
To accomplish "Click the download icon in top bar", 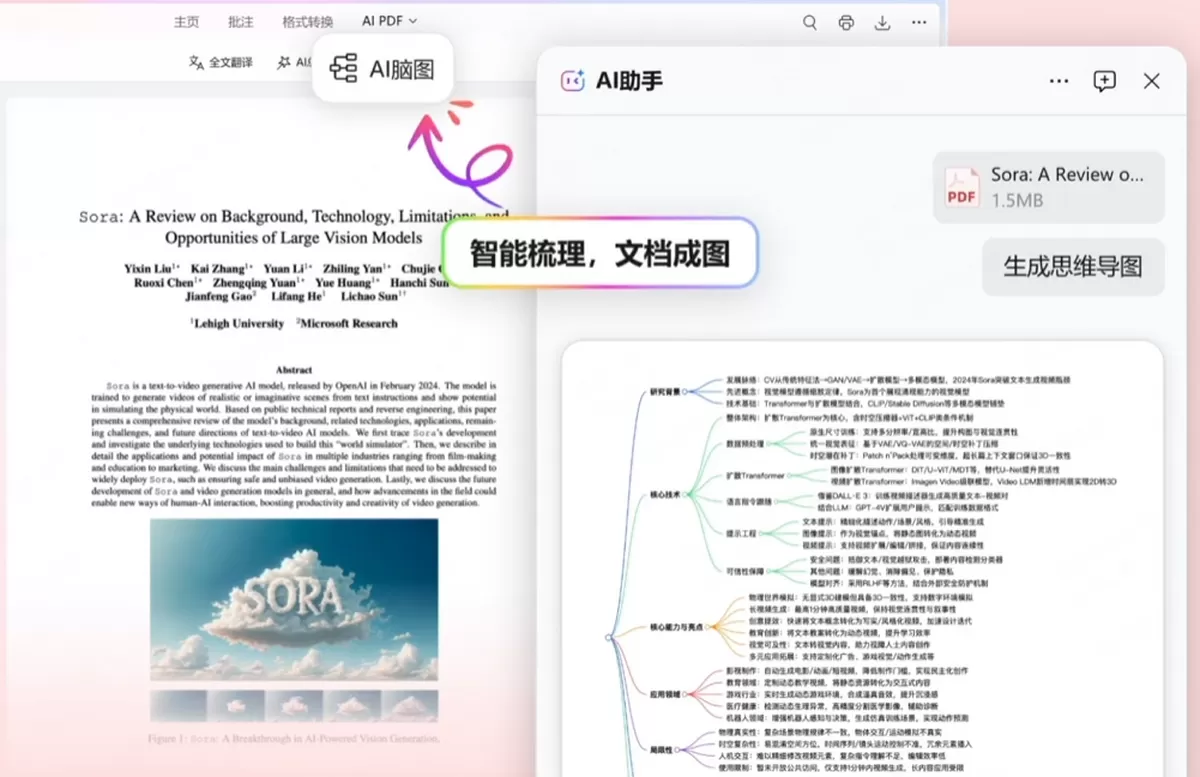I will (882, 22).
